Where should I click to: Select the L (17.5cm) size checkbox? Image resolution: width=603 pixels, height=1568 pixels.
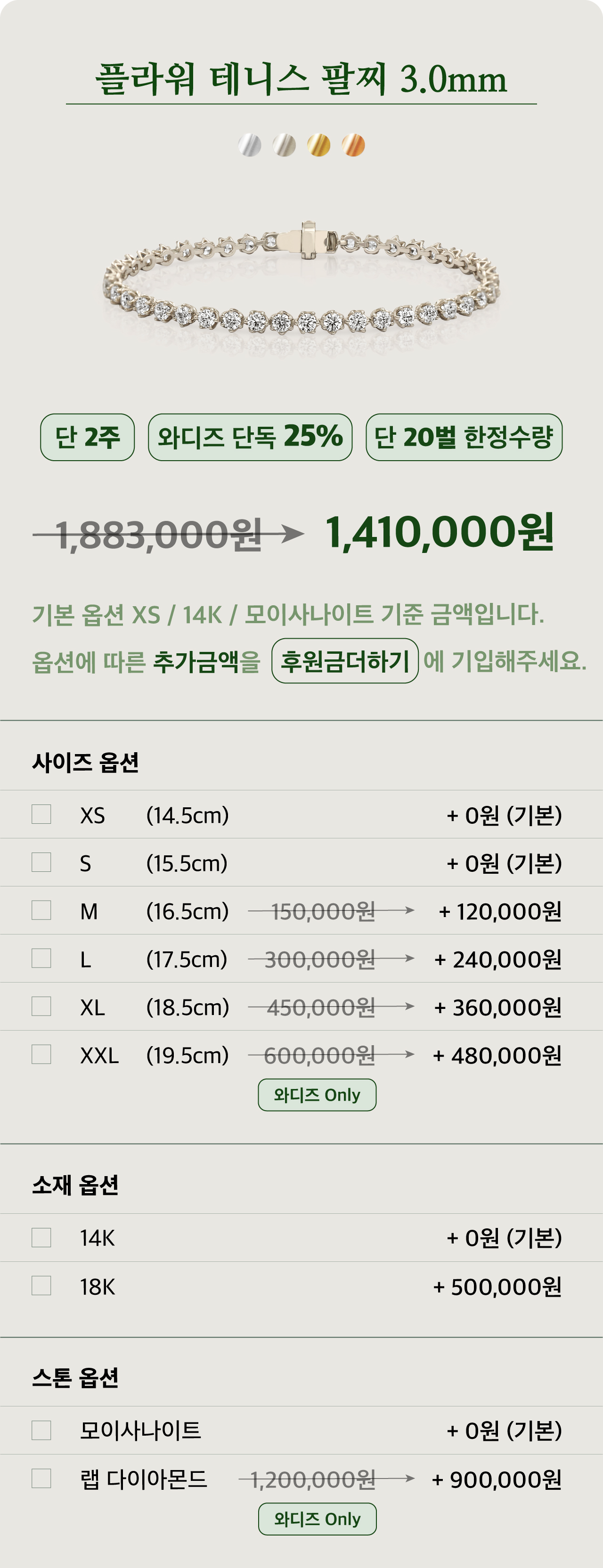click(41, 959)
